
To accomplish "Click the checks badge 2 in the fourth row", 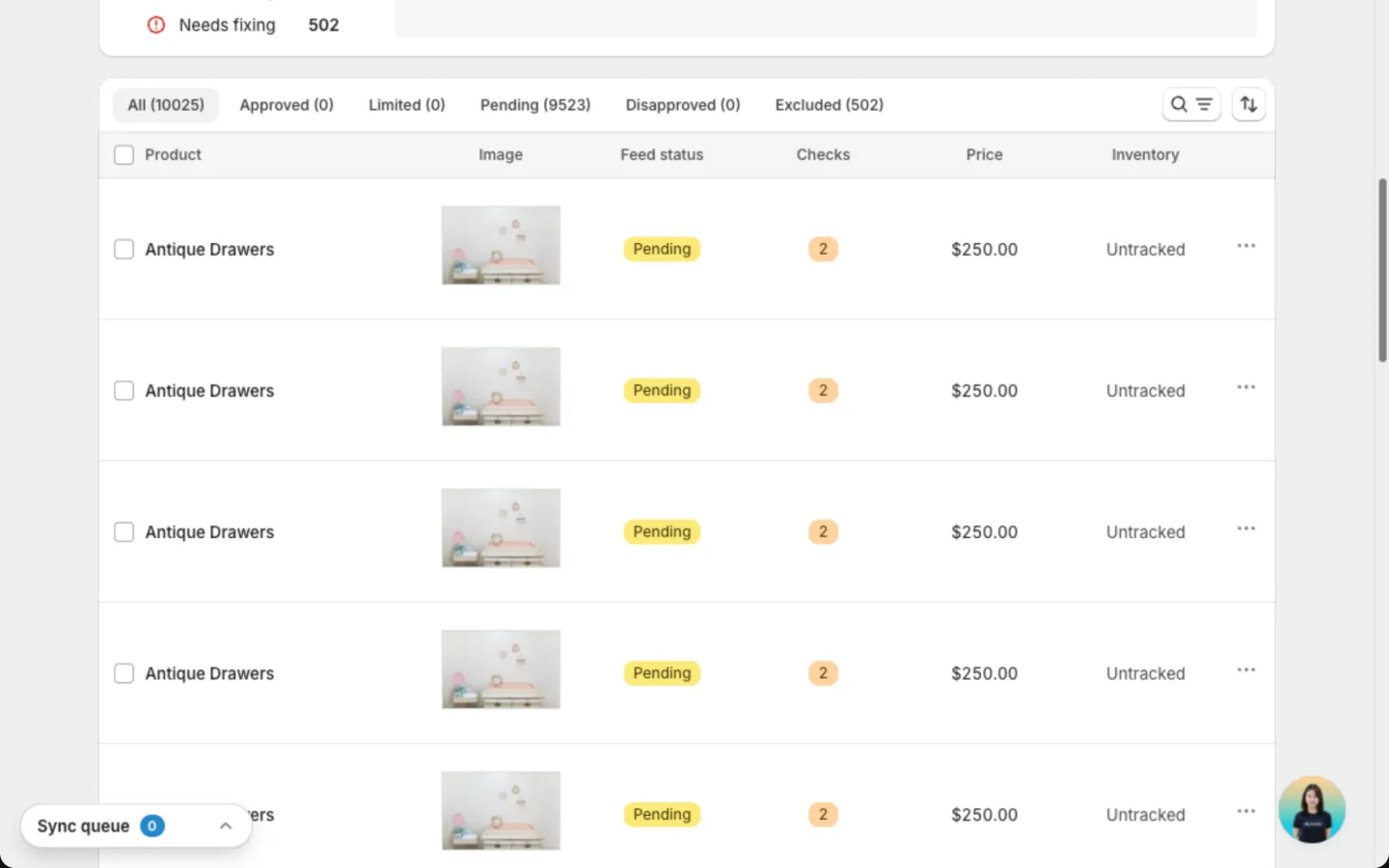I will pyautogui.click(x=823, y=673).
